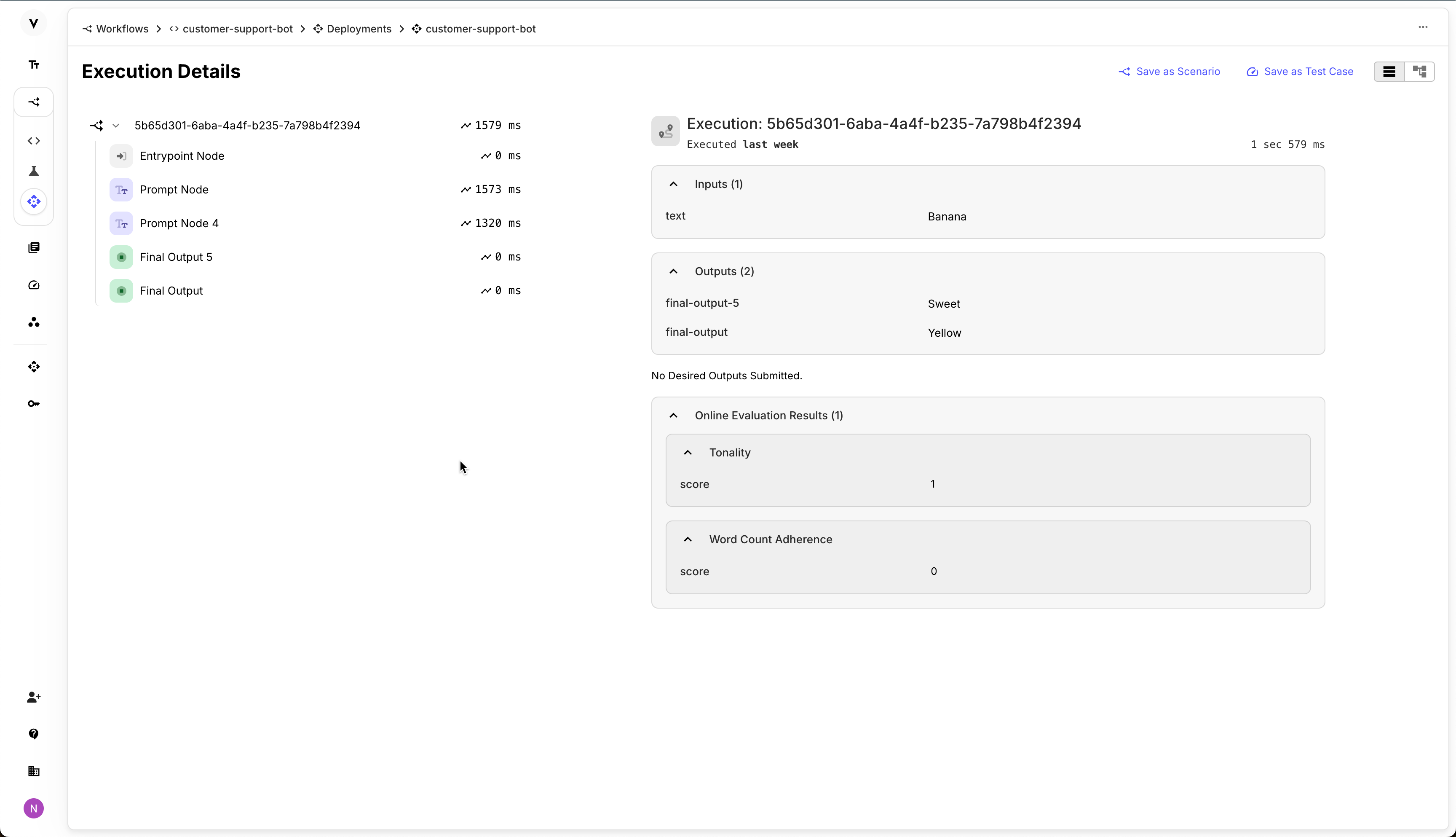Collapse Word Count Adherence section
1456x837 pixels.
tap(688, 539)
